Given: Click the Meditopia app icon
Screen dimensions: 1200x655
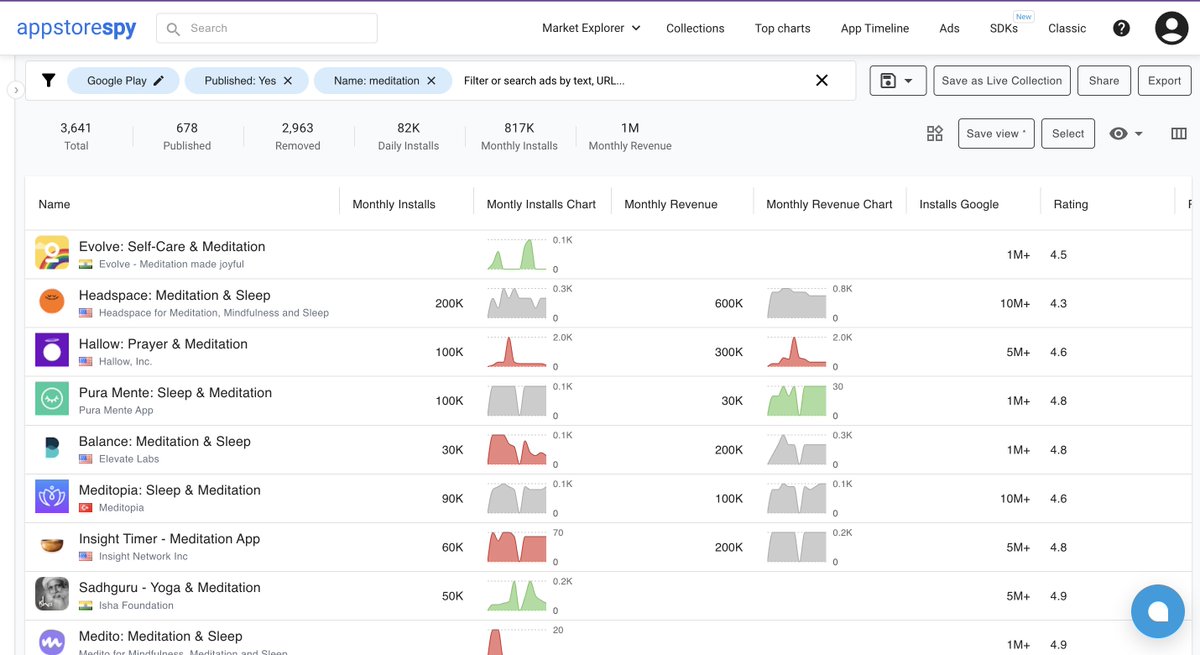Looking at the screenshot, I should coord(52,498).
